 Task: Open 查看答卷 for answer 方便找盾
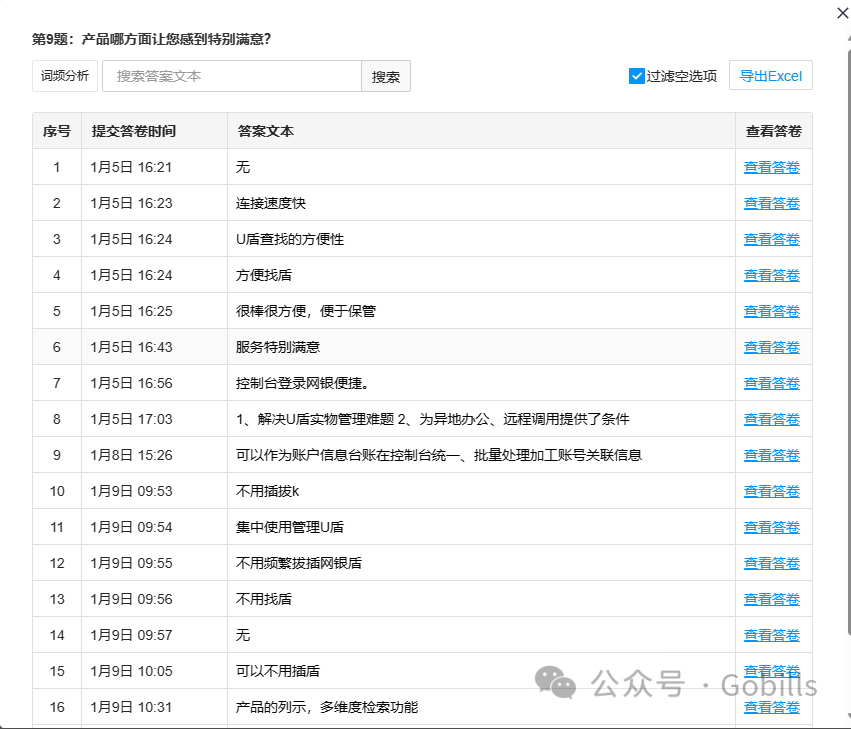(x=771, y=276)
